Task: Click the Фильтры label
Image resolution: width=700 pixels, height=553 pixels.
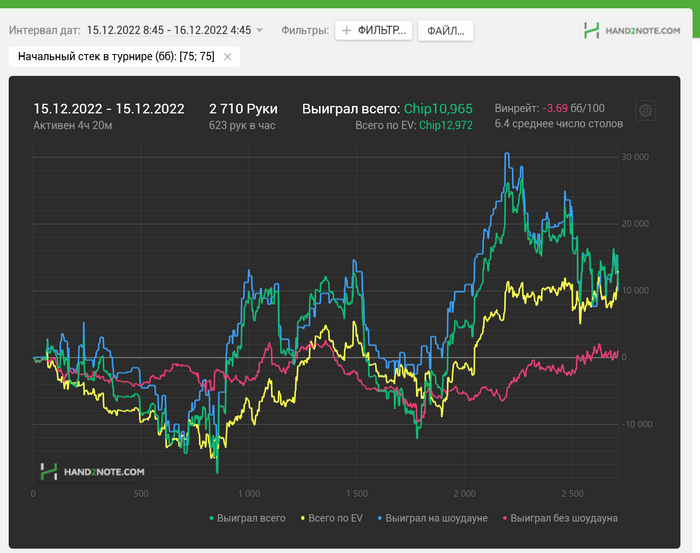Action: click(x=305, y=30)
